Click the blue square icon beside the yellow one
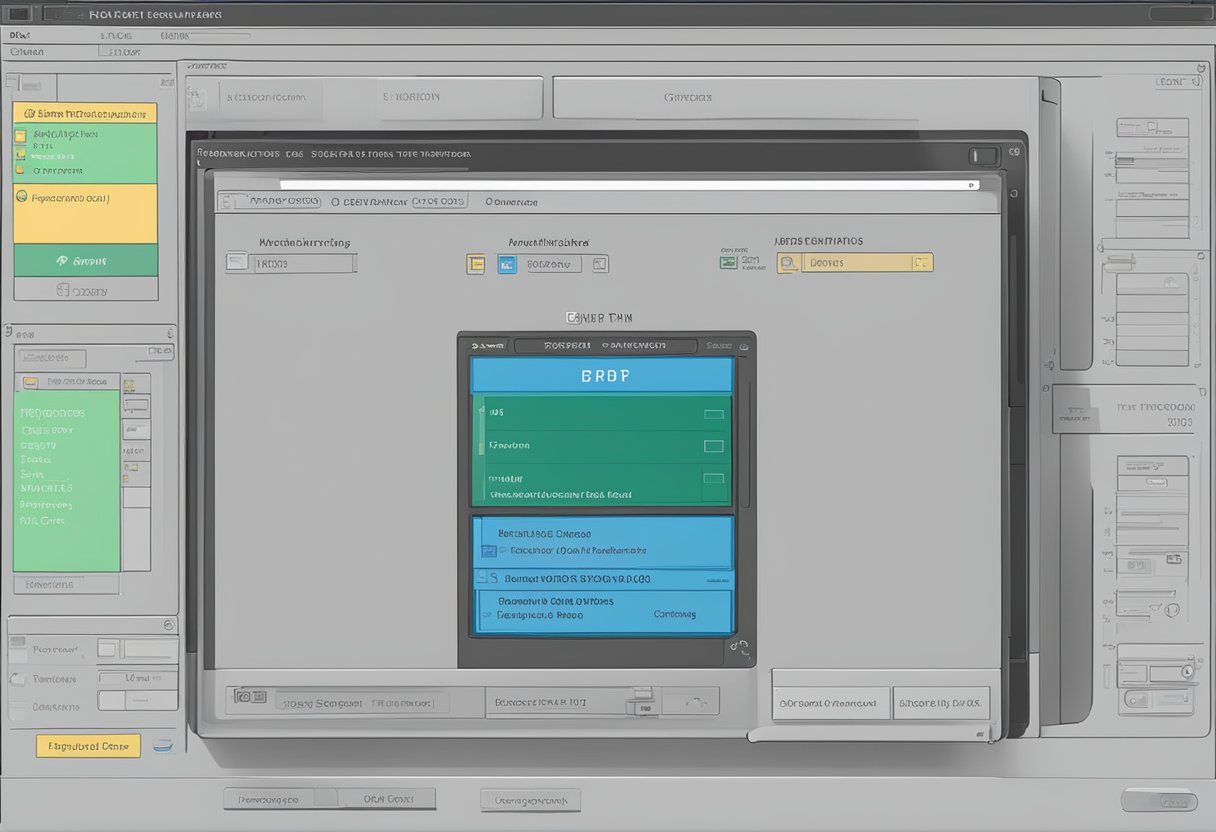This screenshot has width=1216, height=832. (507, 264)
